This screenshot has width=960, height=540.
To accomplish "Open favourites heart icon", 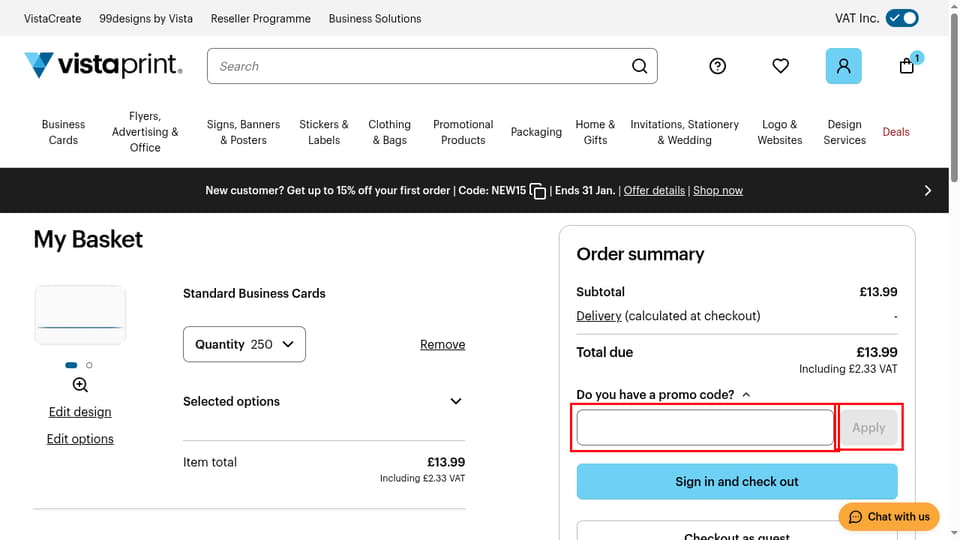I will [780, 66].
